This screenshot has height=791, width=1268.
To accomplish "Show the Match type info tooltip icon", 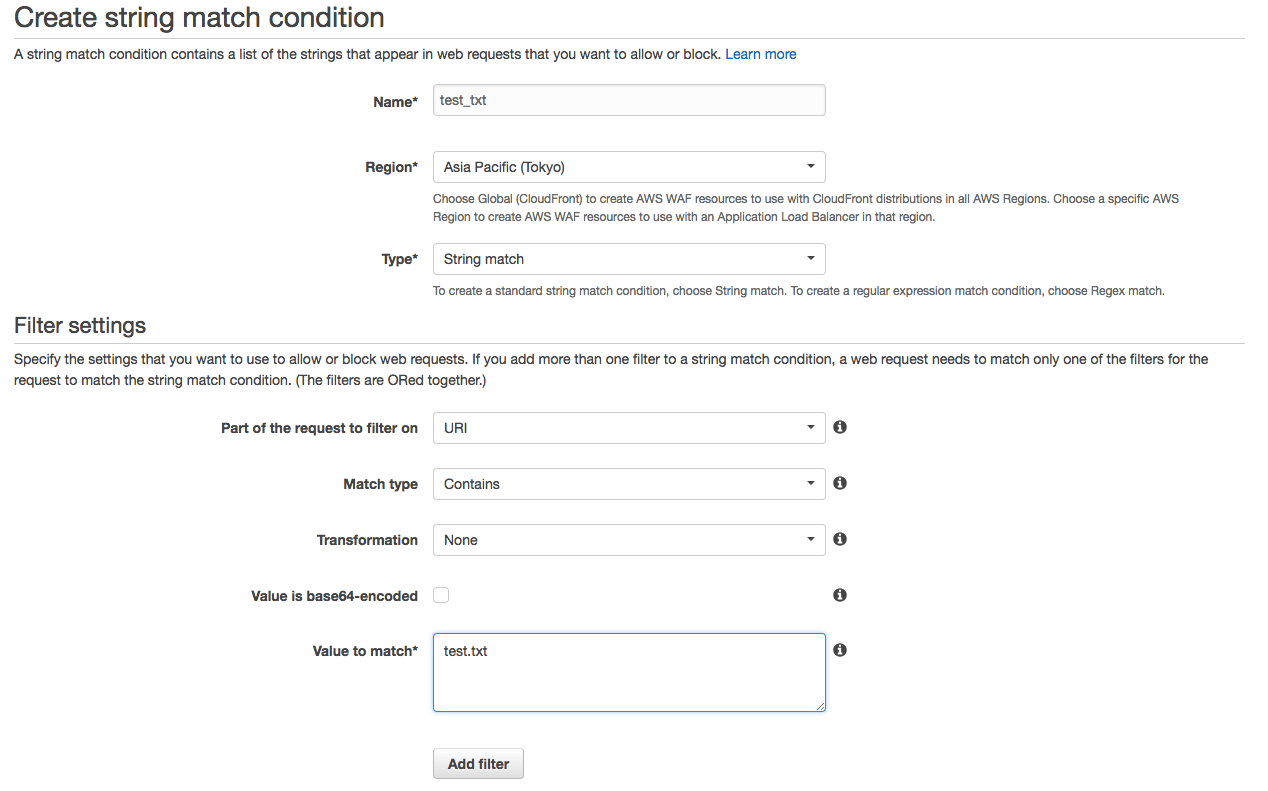I will coord(840,483).
